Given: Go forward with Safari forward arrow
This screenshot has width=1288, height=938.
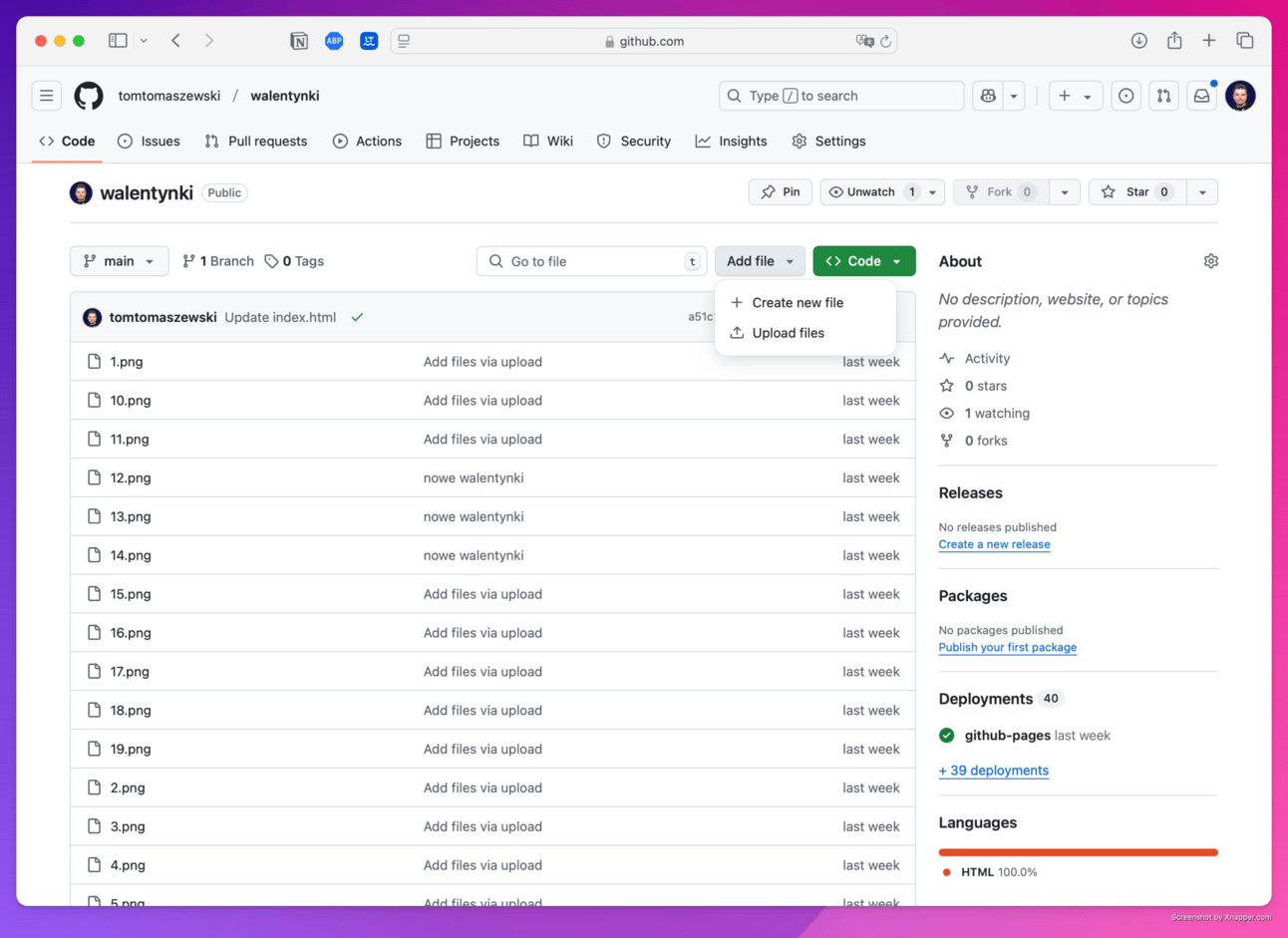Looking at the screenshot, I should (x=208, y=41).
